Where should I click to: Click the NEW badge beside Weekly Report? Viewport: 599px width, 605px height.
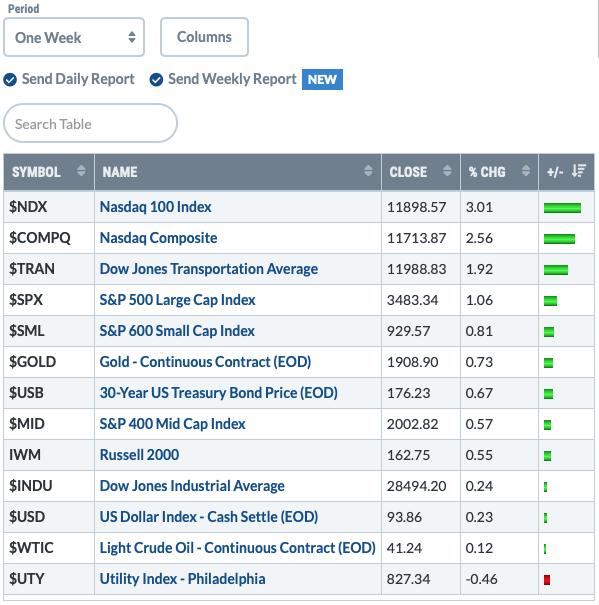point(322,79)
